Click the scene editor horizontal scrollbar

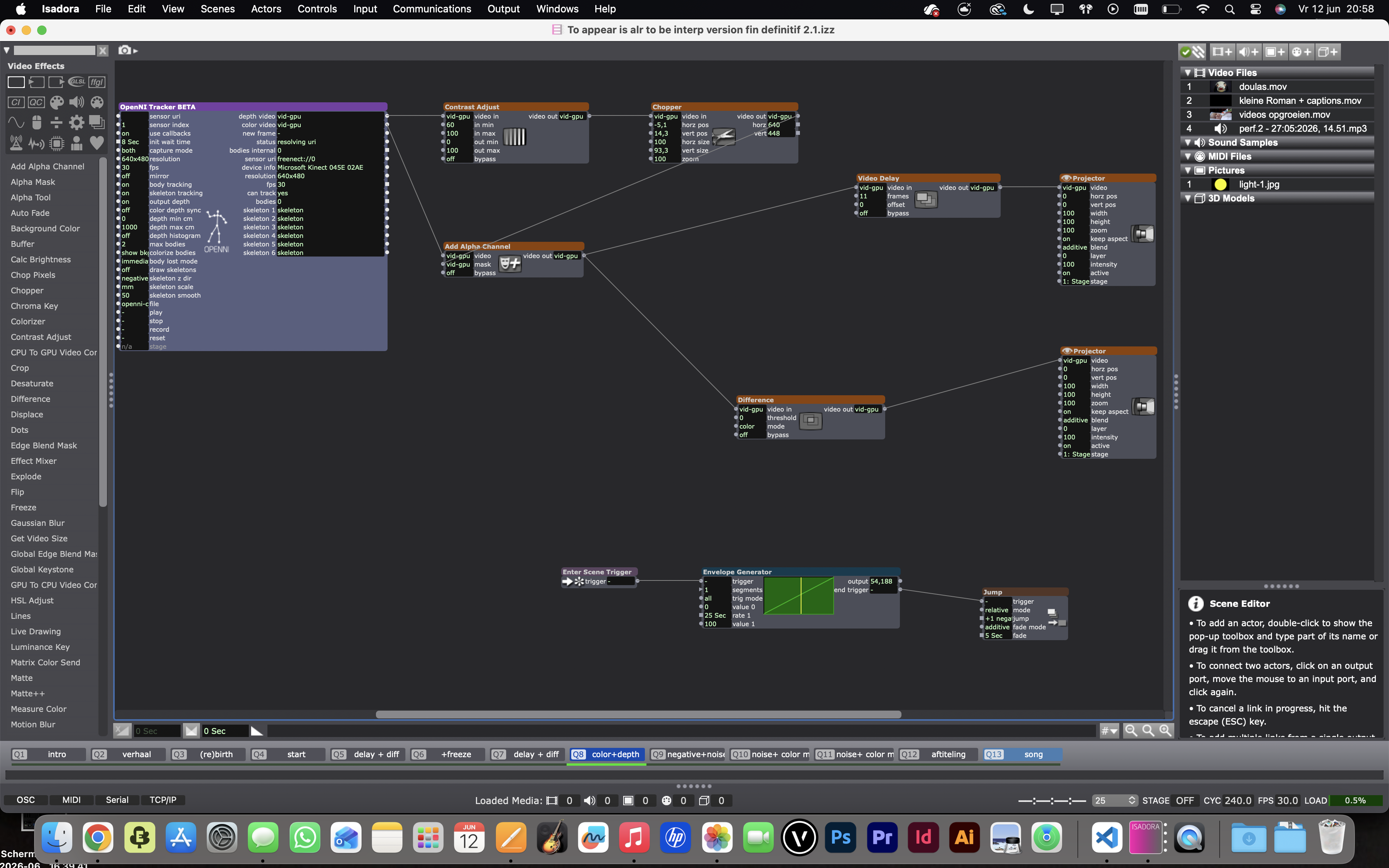[x=638, y=715]
